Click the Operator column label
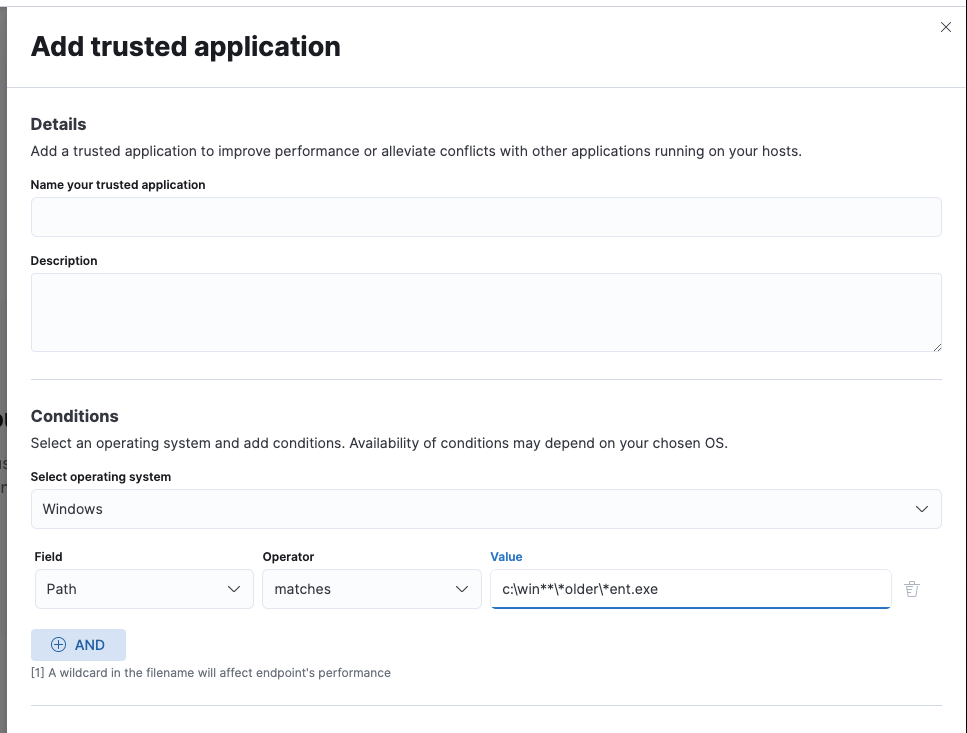The width and height of the screenshot is (967, 733). pos(288,557)
